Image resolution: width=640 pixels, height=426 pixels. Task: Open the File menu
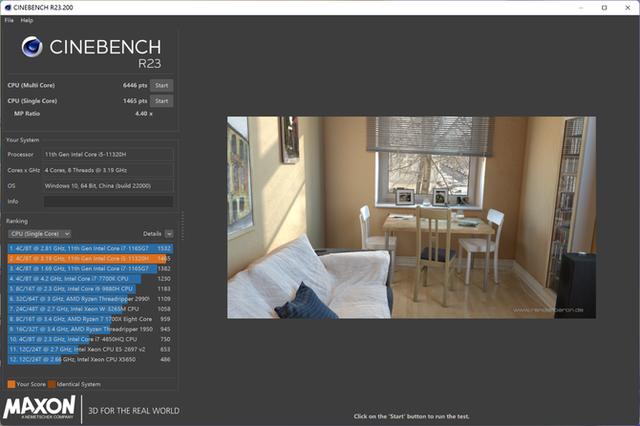coord(9,20)
